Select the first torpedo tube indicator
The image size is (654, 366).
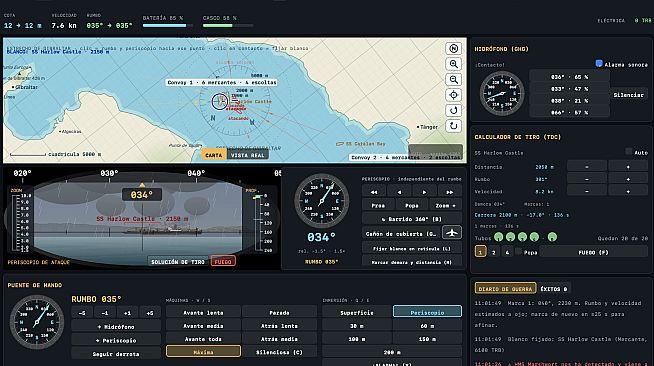(498, 237)
